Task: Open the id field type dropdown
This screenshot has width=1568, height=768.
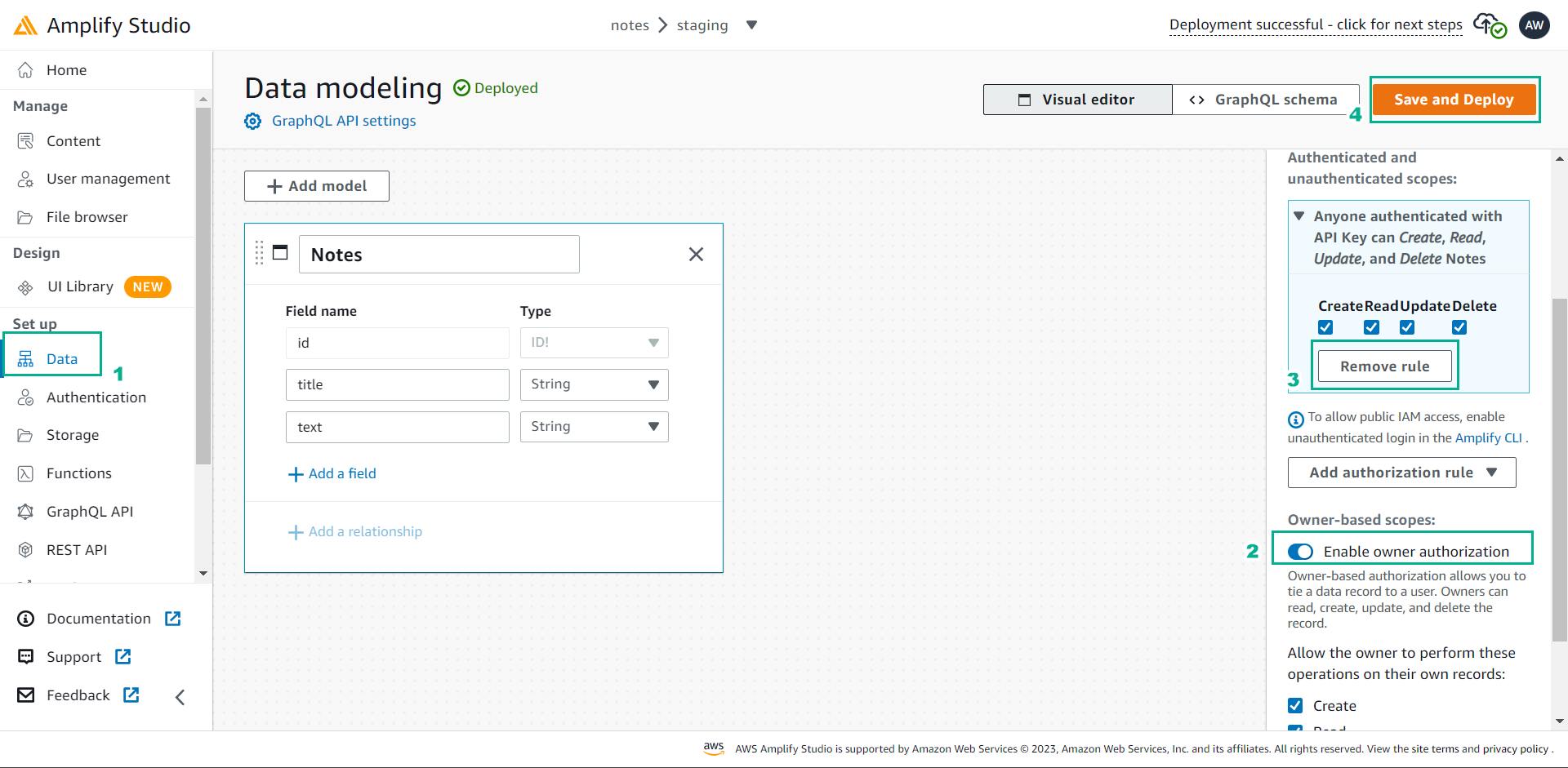Action: pyautogui.click(x=595, y=343)
